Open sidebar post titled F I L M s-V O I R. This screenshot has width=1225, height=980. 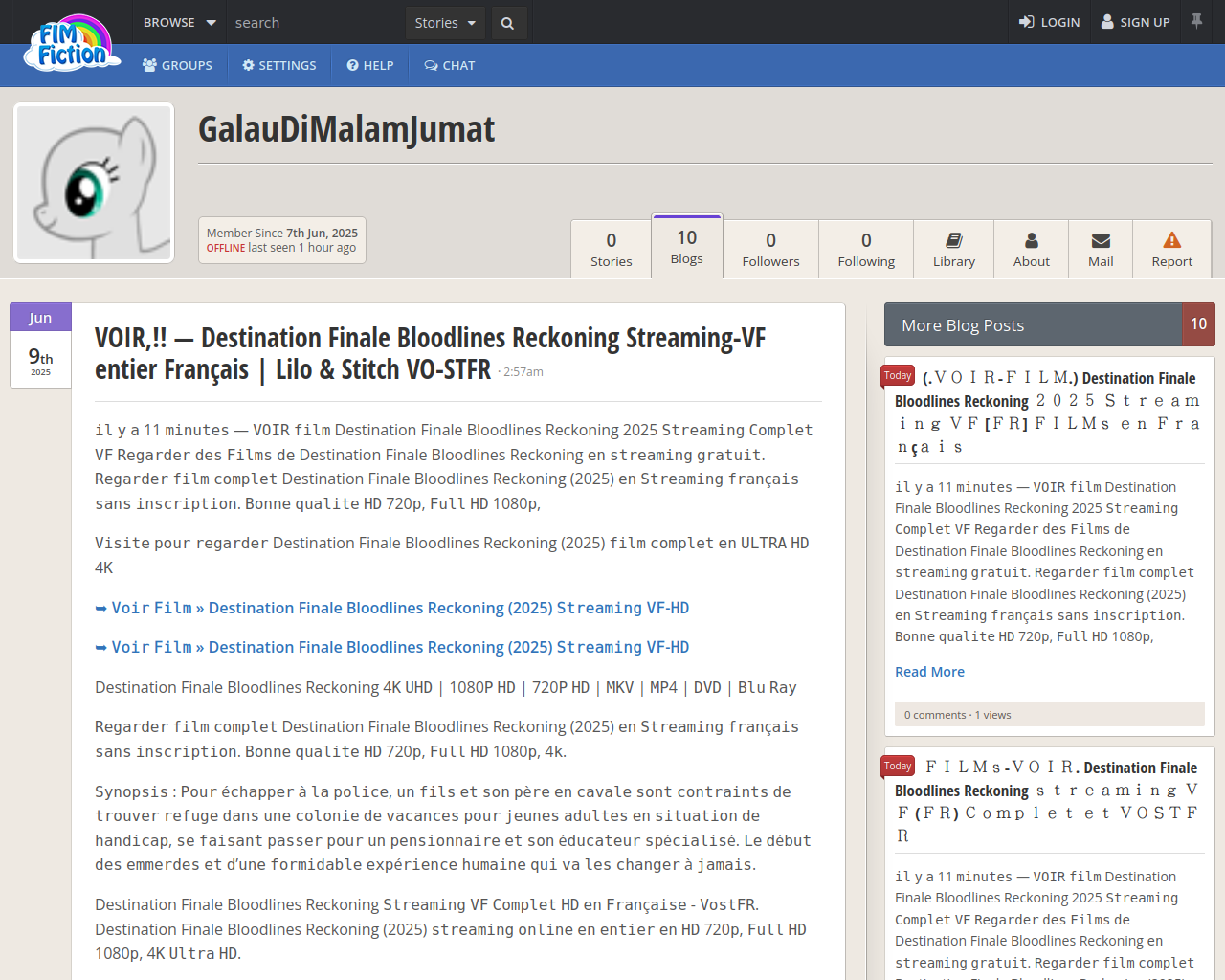point(1048,802)
